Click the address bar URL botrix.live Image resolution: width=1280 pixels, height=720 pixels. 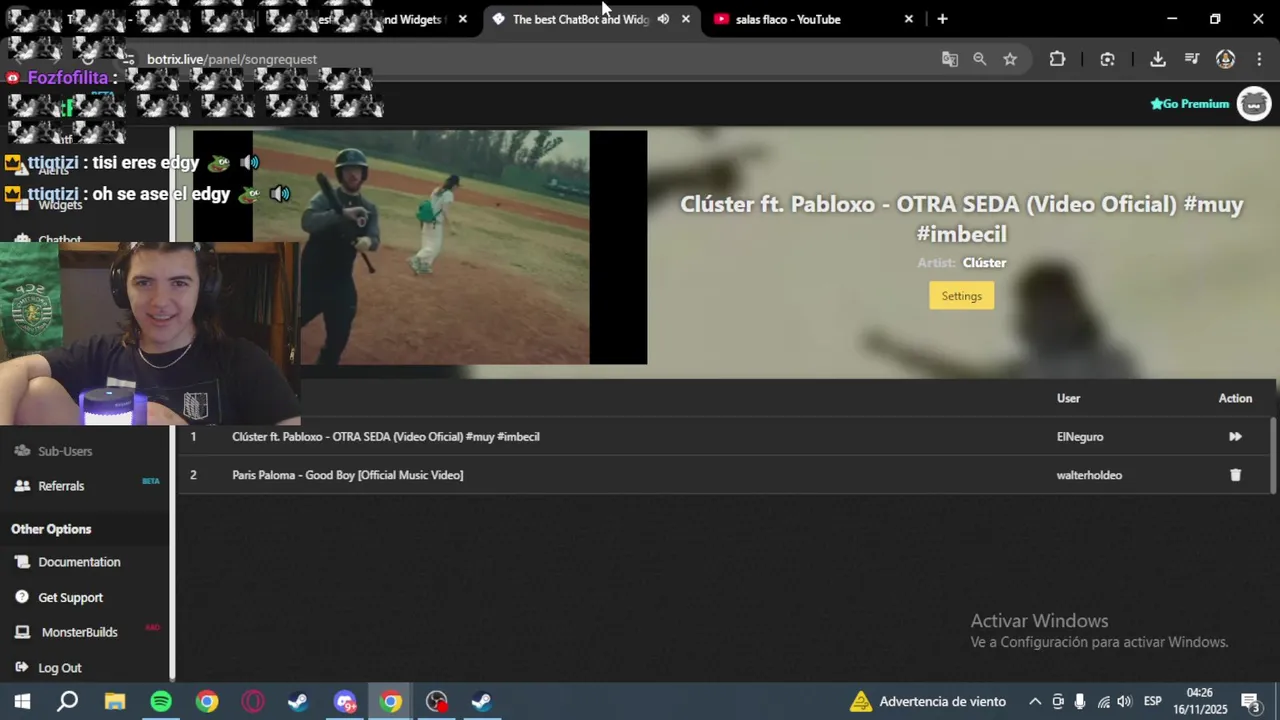pyautogui.click(x=231, y=59)
